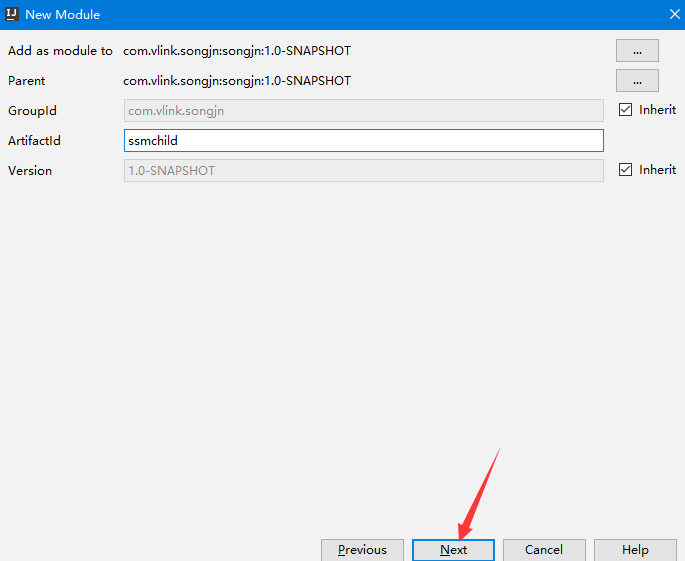Click the Parent label

(x=26, y=81)
